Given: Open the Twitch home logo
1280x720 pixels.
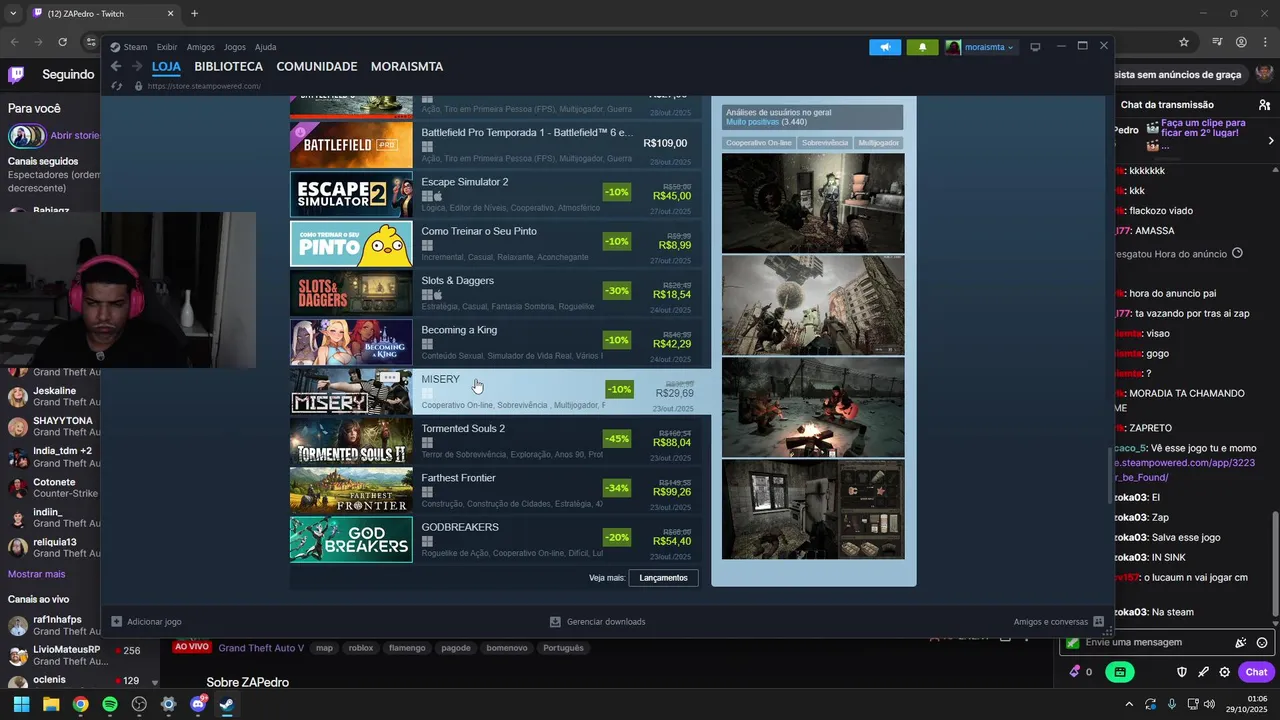Looking at the screenshot, I should [x=16, y=74].
